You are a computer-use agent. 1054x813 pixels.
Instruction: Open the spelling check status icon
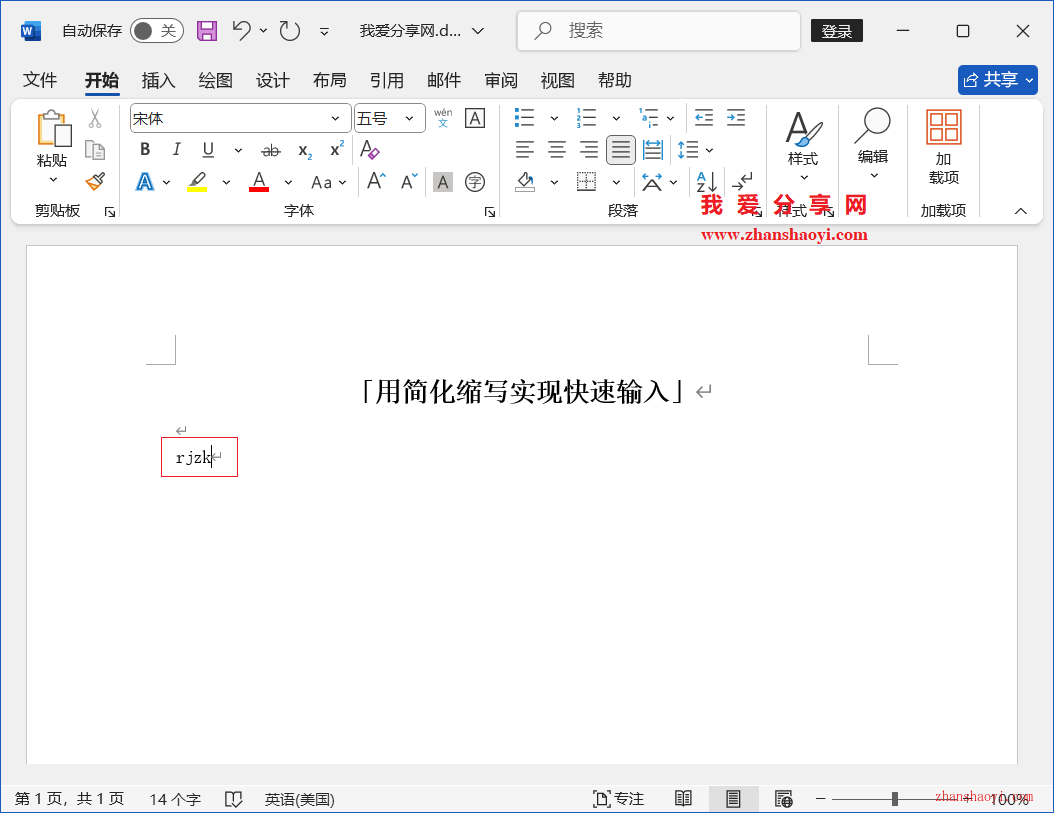233,799
